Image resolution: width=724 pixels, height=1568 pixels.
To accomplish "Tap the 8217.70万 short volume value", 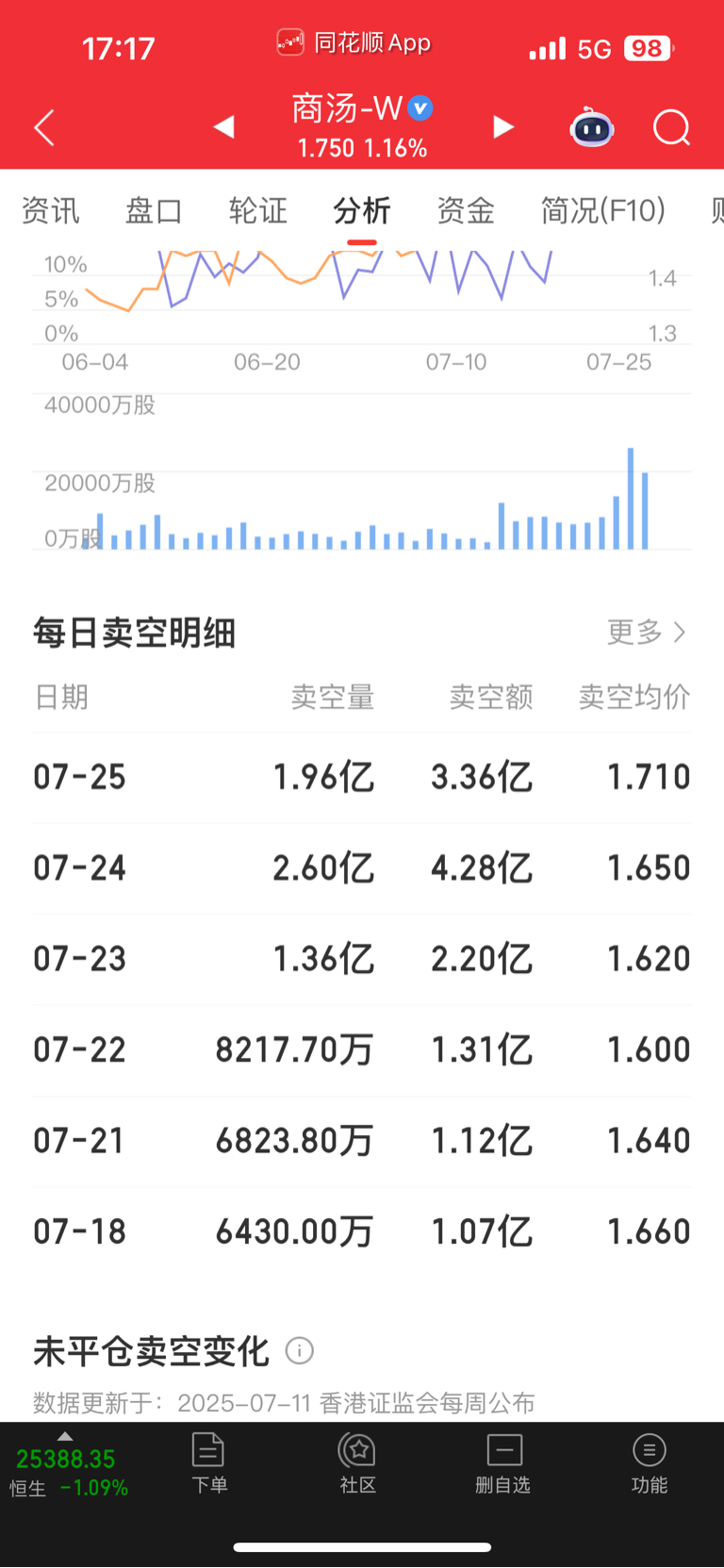I will (x=295, y=1049).
